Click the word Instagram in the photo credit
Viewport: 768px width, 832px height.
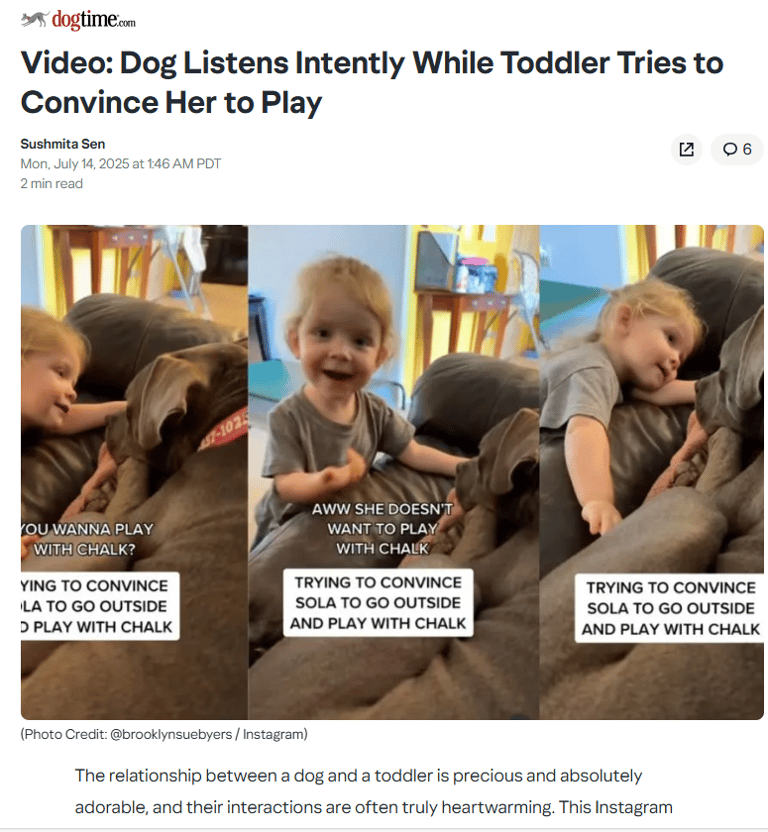coord(273,734)
